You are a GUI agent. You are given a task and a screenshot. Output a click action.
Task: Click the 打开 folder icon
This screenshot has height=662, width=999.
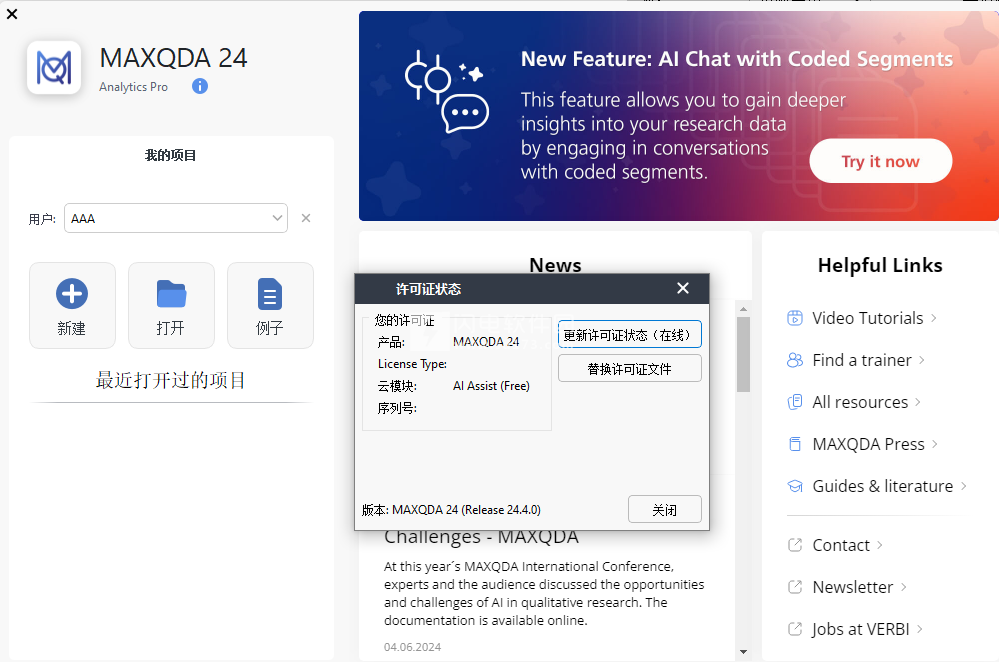(171, 294)
